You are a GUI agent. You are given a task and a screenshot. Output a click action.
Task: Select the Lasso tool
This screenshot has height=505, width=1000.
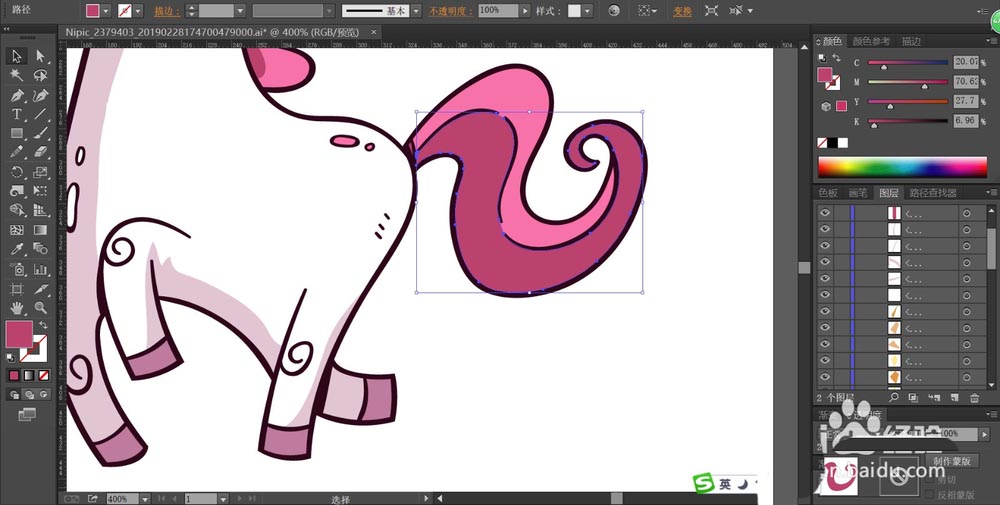40,75
